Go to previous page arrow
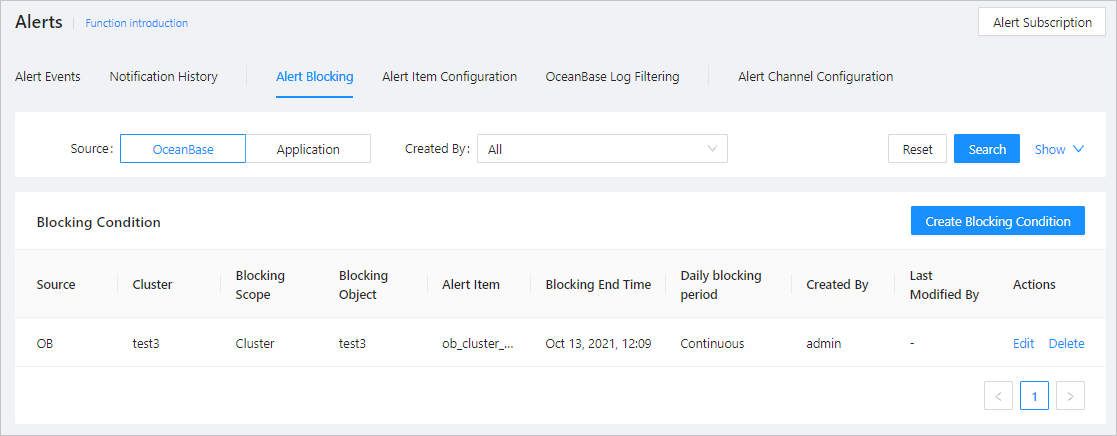Screen dimensions: 1117x436 pos(998,397)
